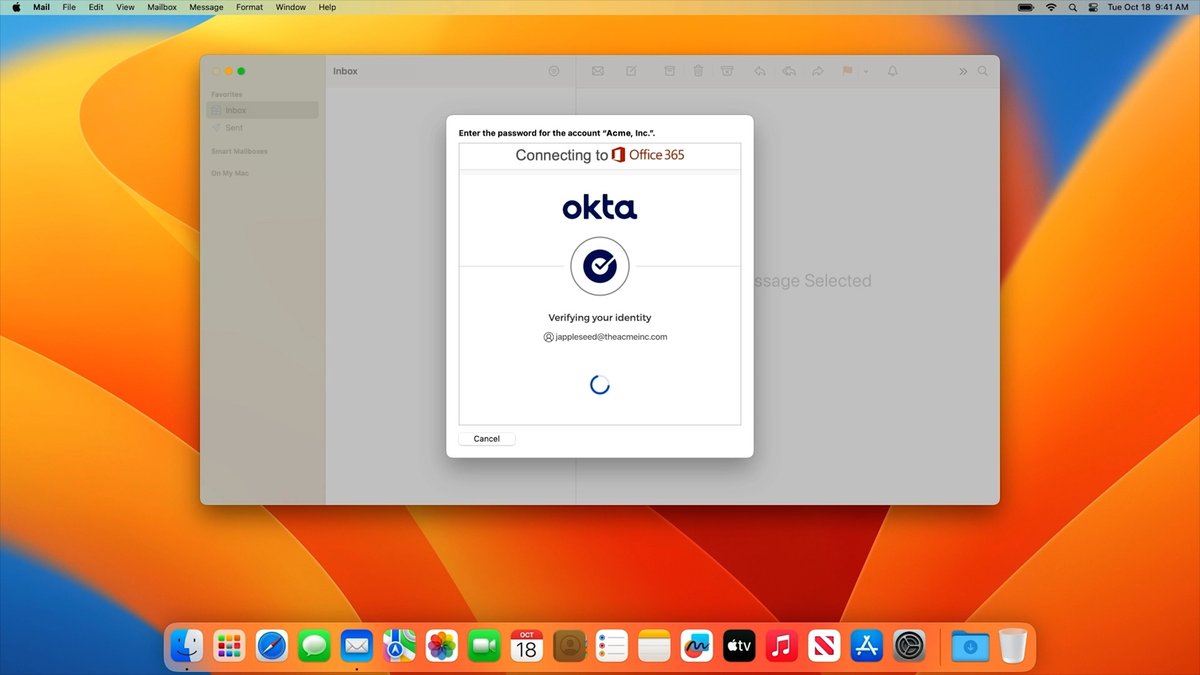The width and height of the screenshot is (1200, 675).
Task: Click the date and time in menu bar
Action: tap(1147, 7)
